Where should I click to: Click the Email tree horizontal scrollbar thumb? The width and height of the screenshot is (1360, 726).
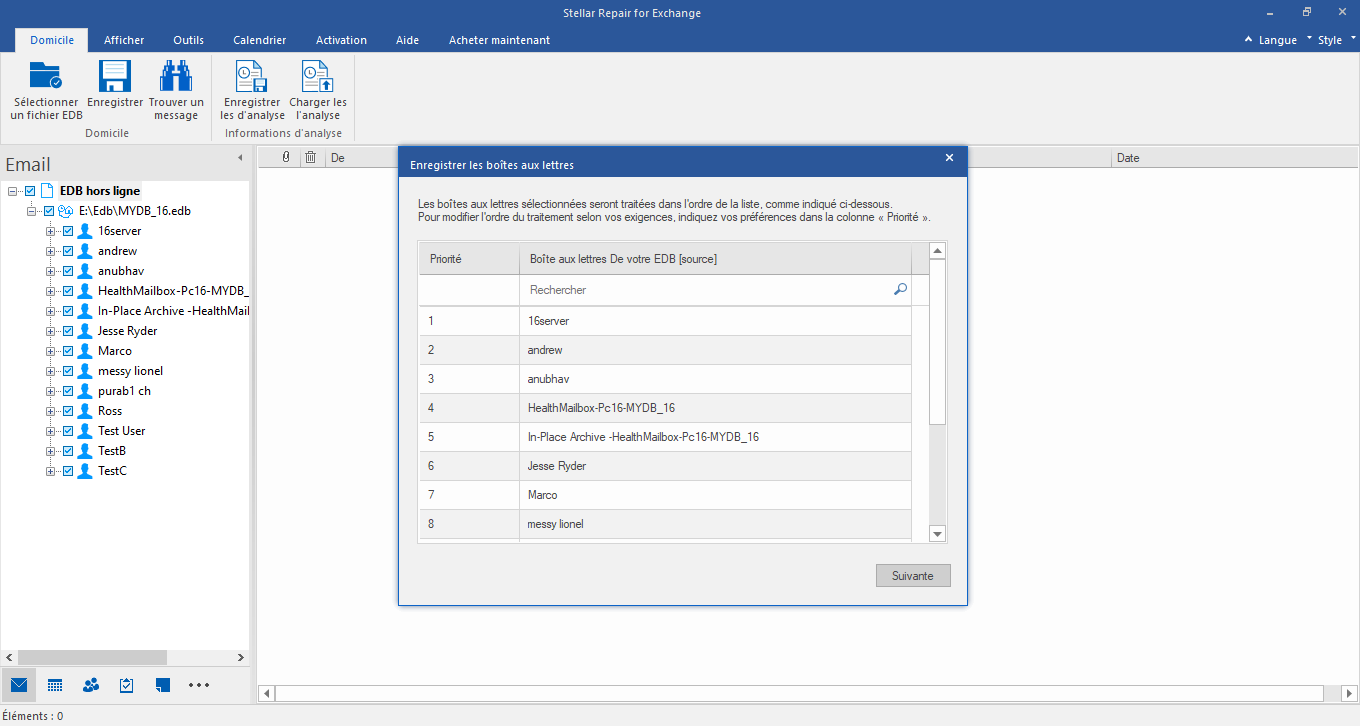click(92, 657)
